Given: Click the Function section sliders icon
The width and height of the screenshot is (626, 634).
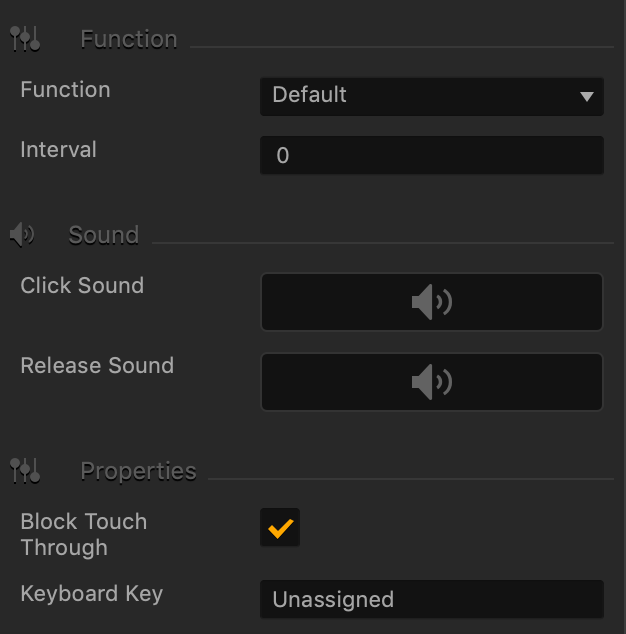Looking at the screenshot, I should point(25,39).
